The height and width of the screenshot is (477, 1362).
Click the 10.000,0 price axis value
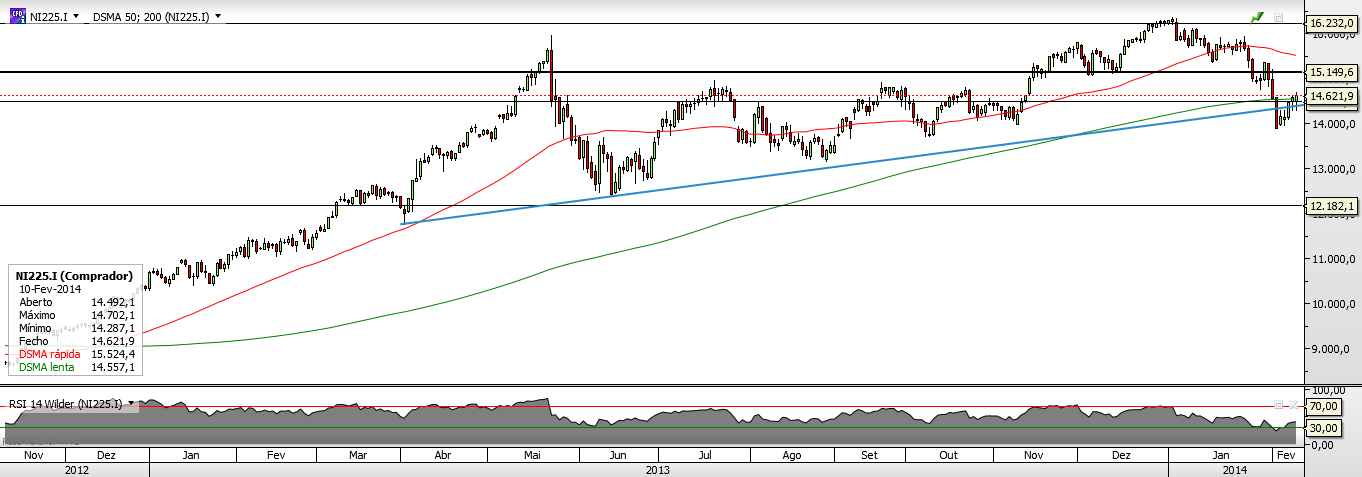click(1331, 304)
